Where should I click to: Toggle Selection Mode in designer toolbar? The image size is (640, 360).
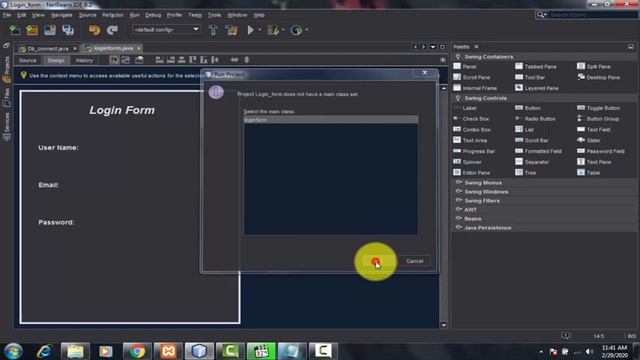pyautogui.click(x=114, y=60)
